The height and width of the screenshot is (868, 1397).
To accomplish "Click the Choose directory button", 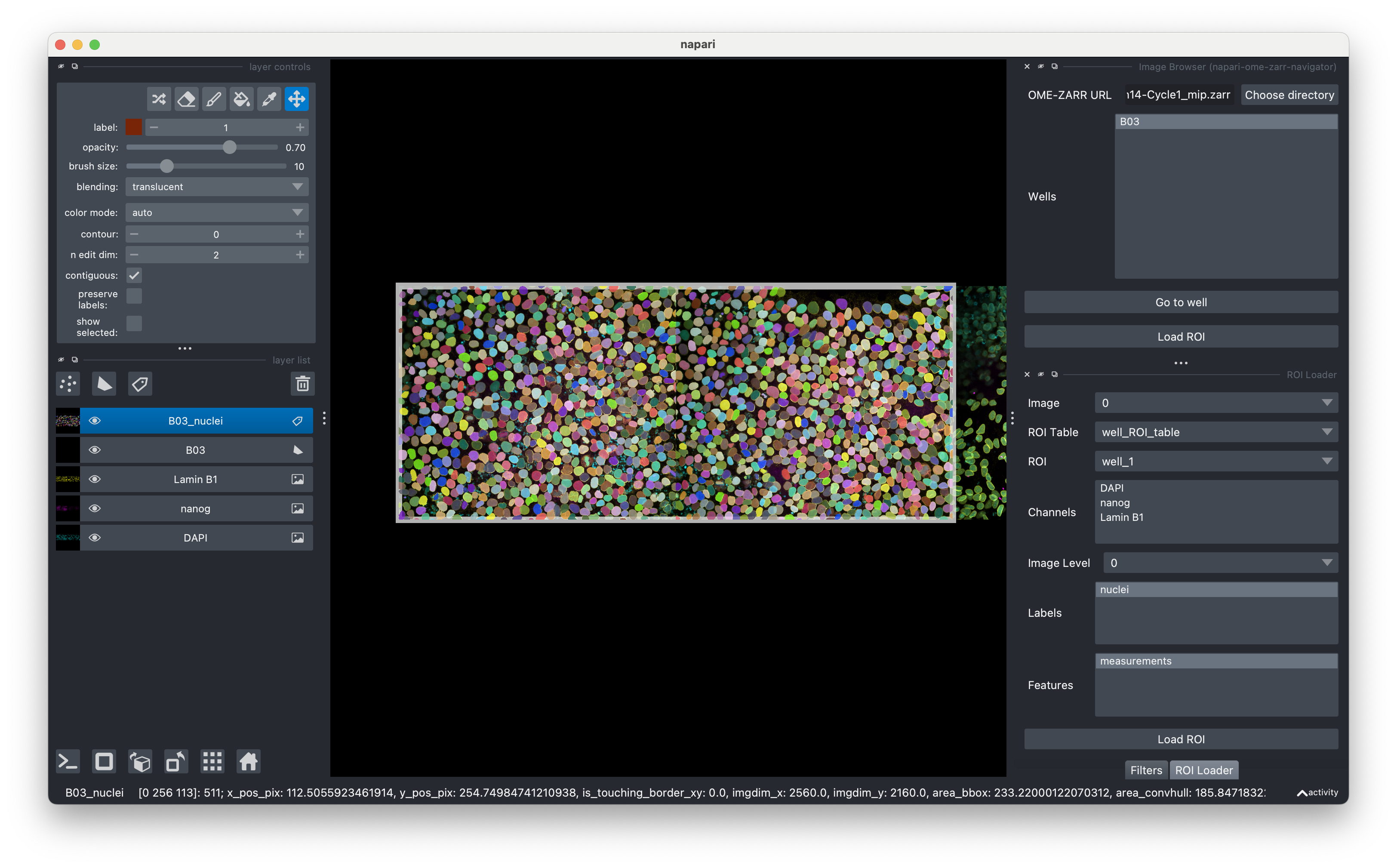I will [1289, 95].
